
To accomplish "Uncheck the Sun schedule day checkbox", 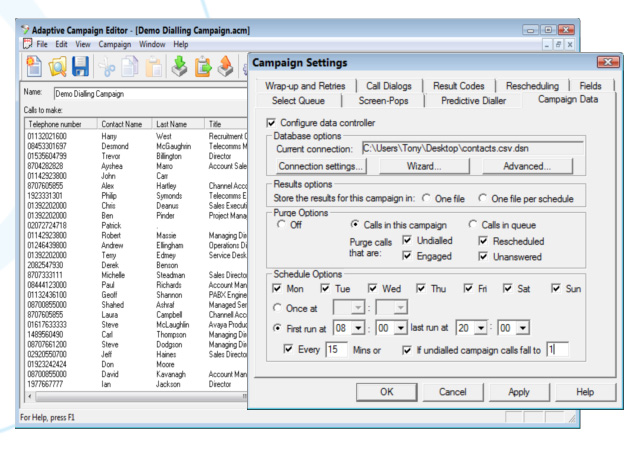I will point(558,289).
